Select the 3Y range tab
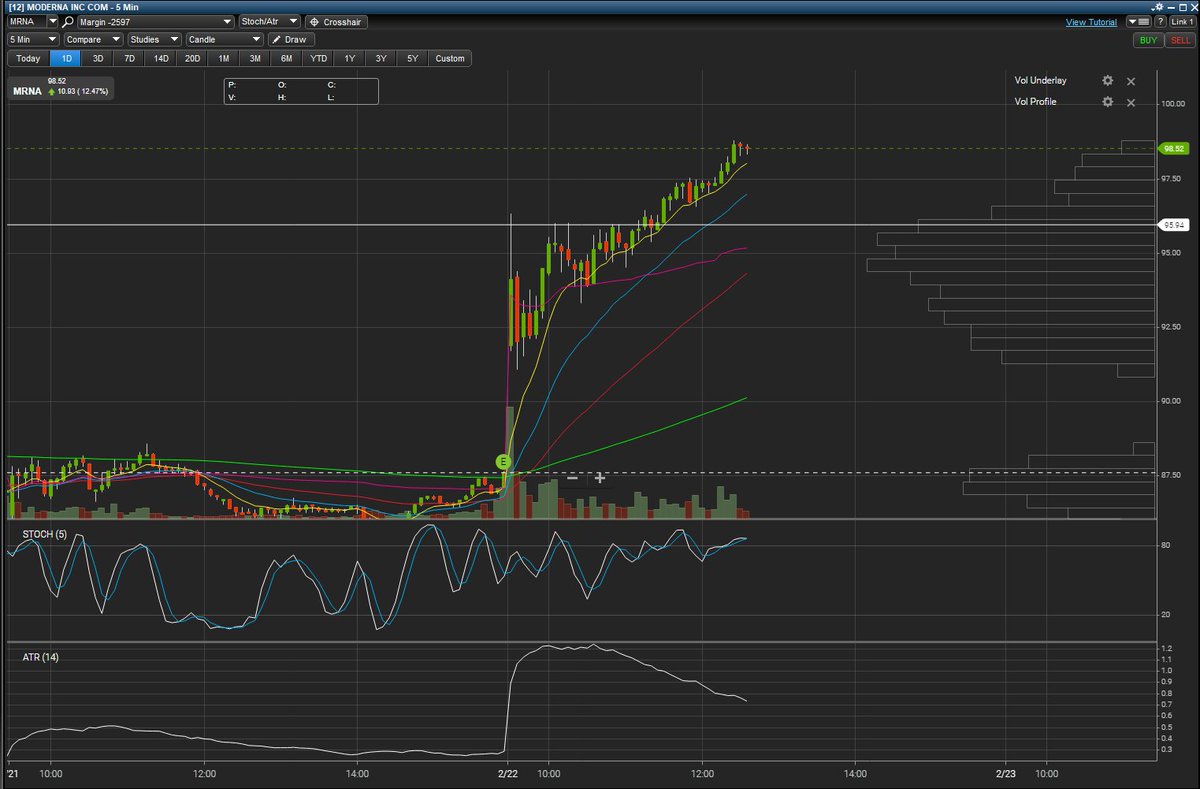The image size is (1200, 789). click(x=381, y=58)
